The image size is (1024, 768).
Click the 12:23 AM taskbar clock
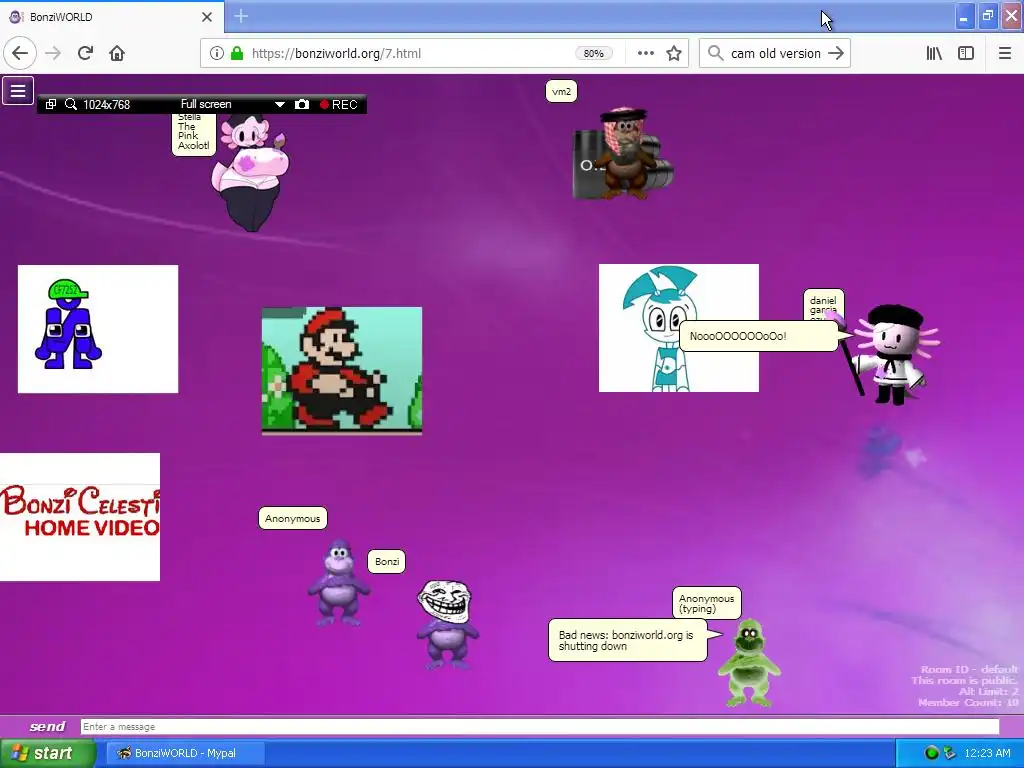987,753
